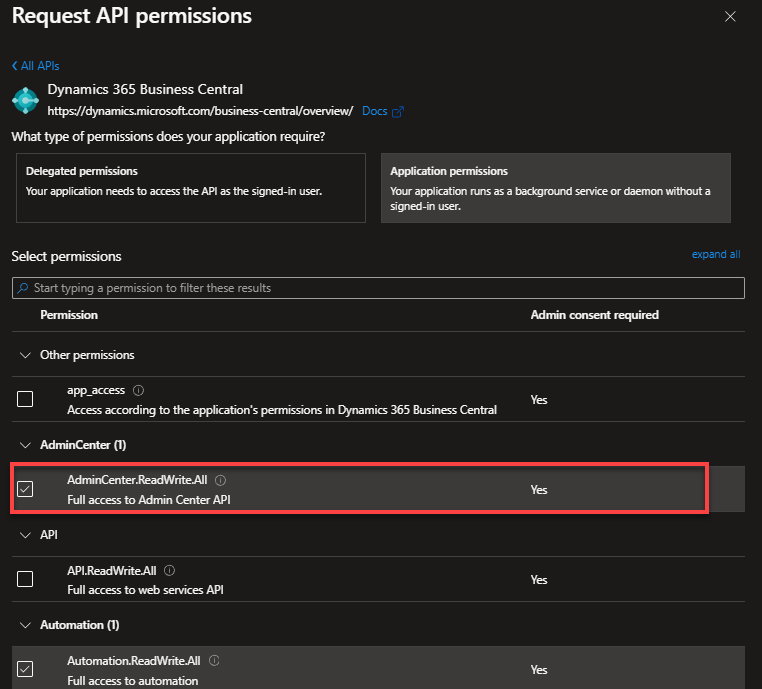762x689 pixels.
Task: Show info for Automation.ReadWrite.All
Action: point(214,660)
